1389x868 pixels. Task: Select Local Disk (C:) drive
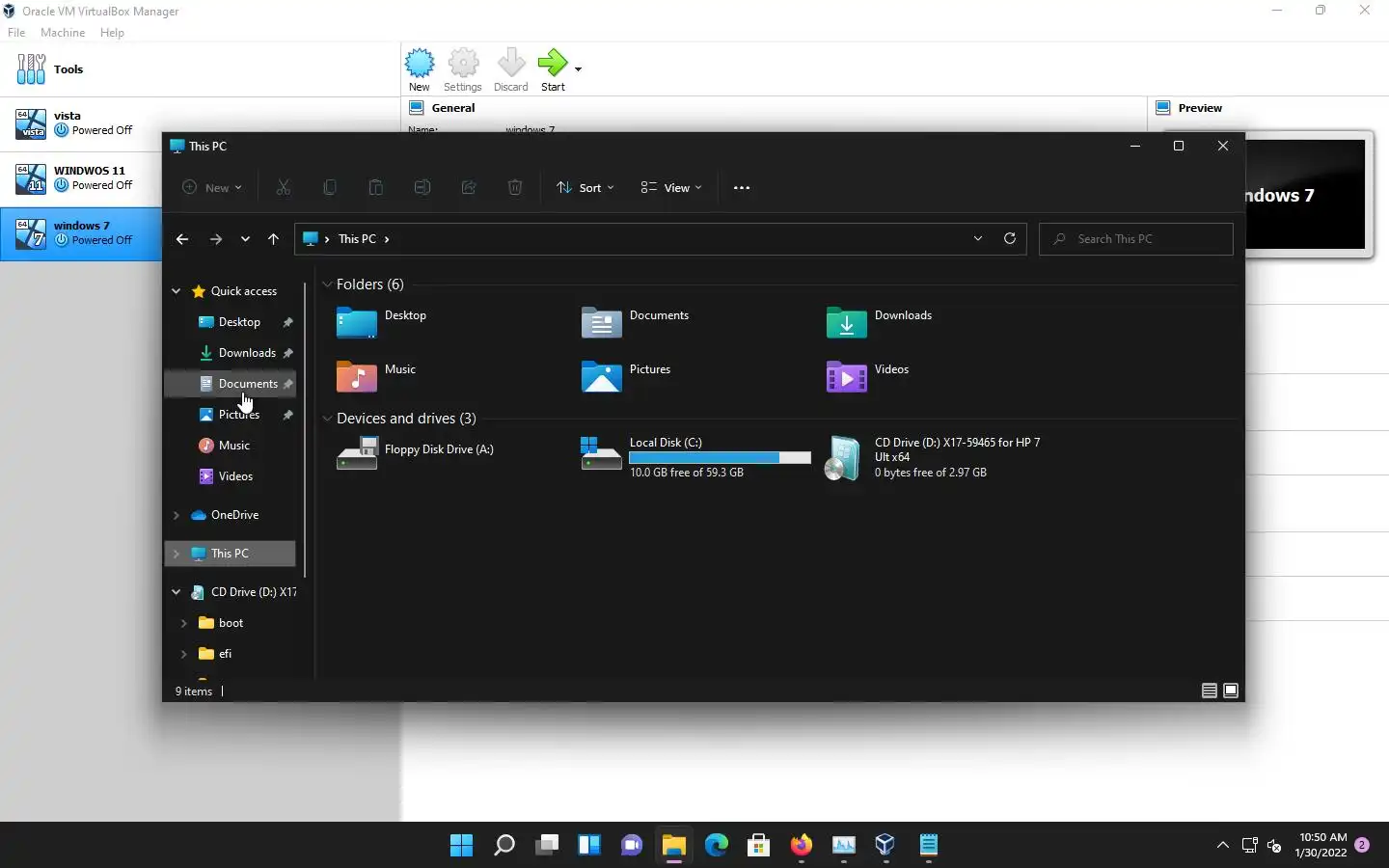695,457
